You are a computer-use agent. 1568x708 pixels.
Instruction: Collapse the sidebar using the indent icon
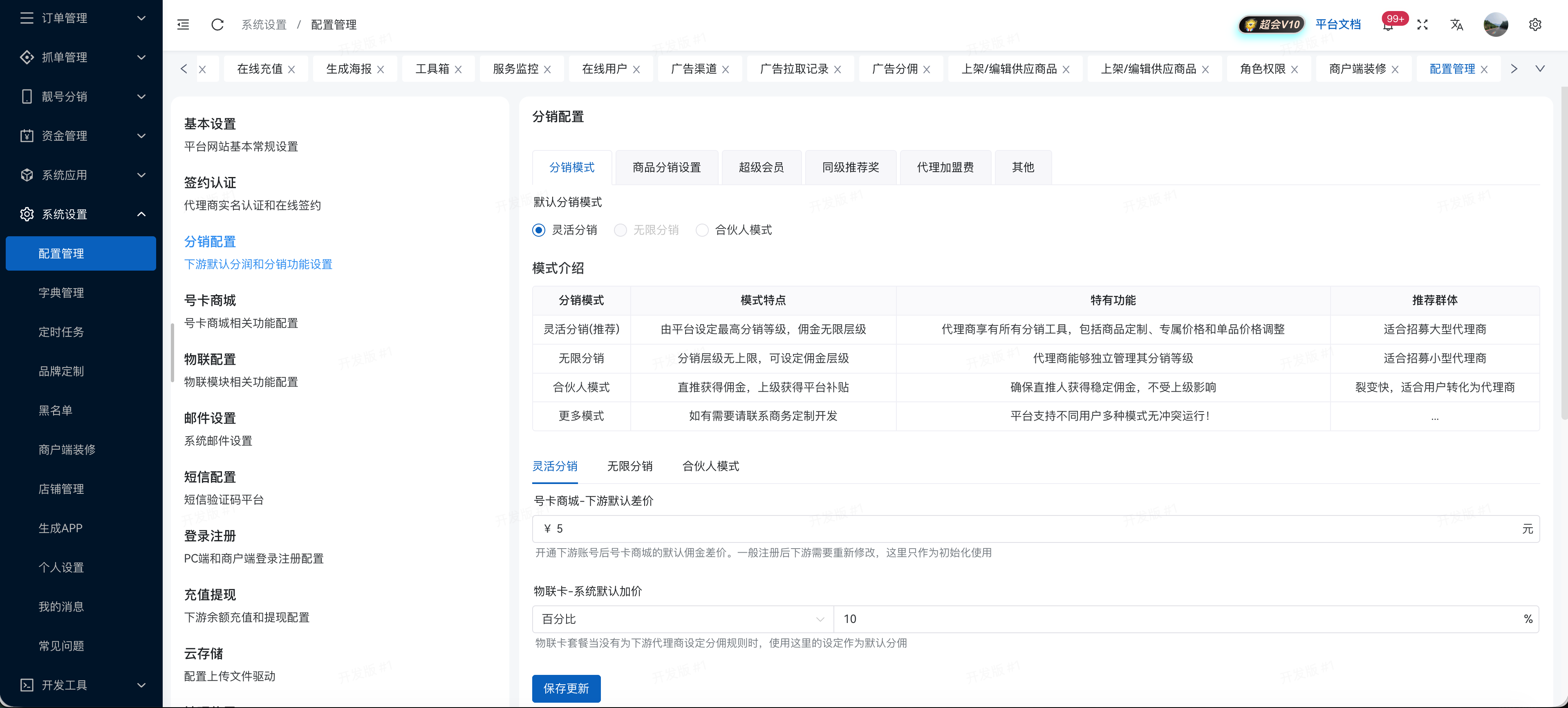point(182,25)
